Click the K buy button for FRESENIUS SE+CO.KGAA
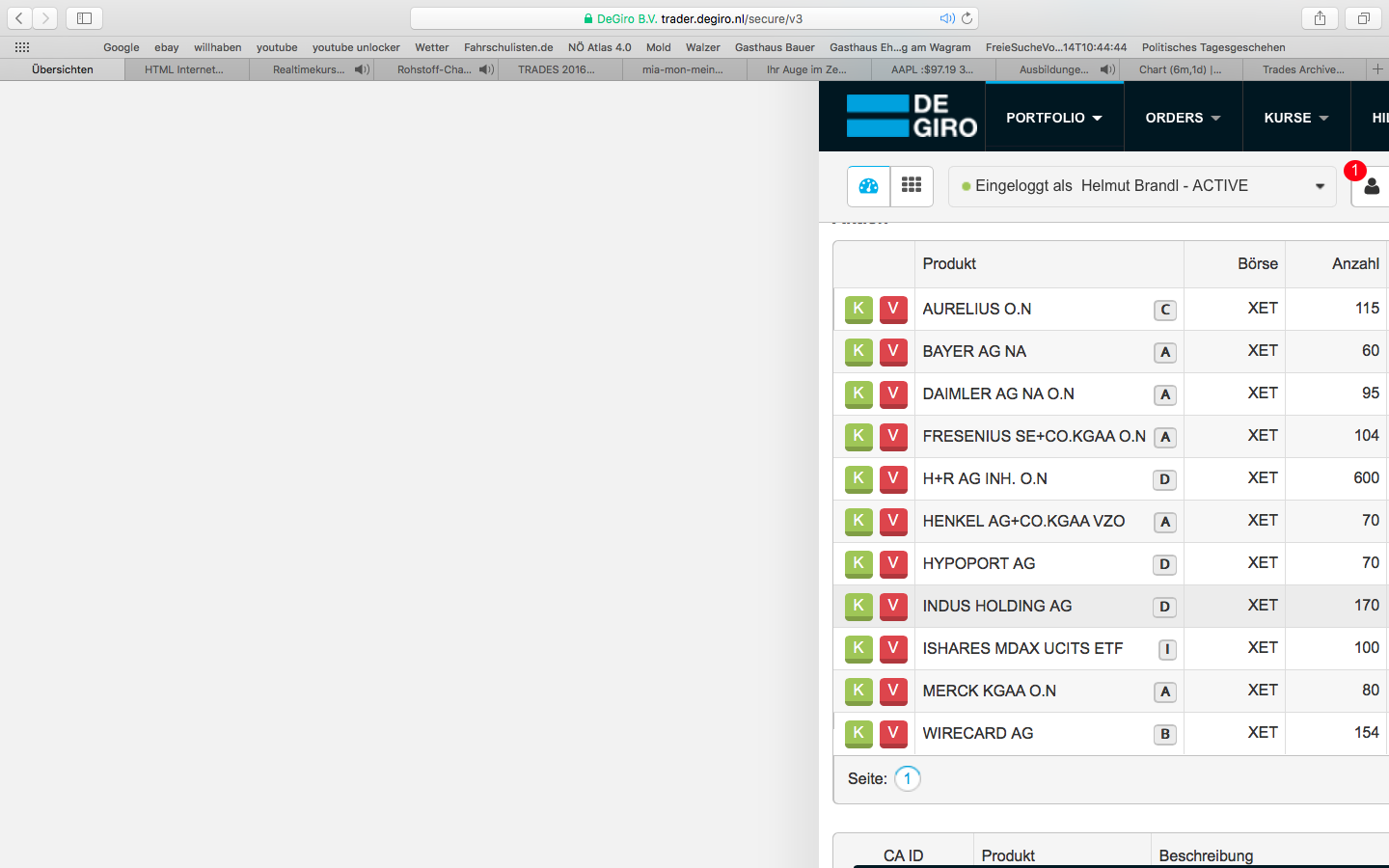The height and width of the screenshot is (868, 1389). 858,437
